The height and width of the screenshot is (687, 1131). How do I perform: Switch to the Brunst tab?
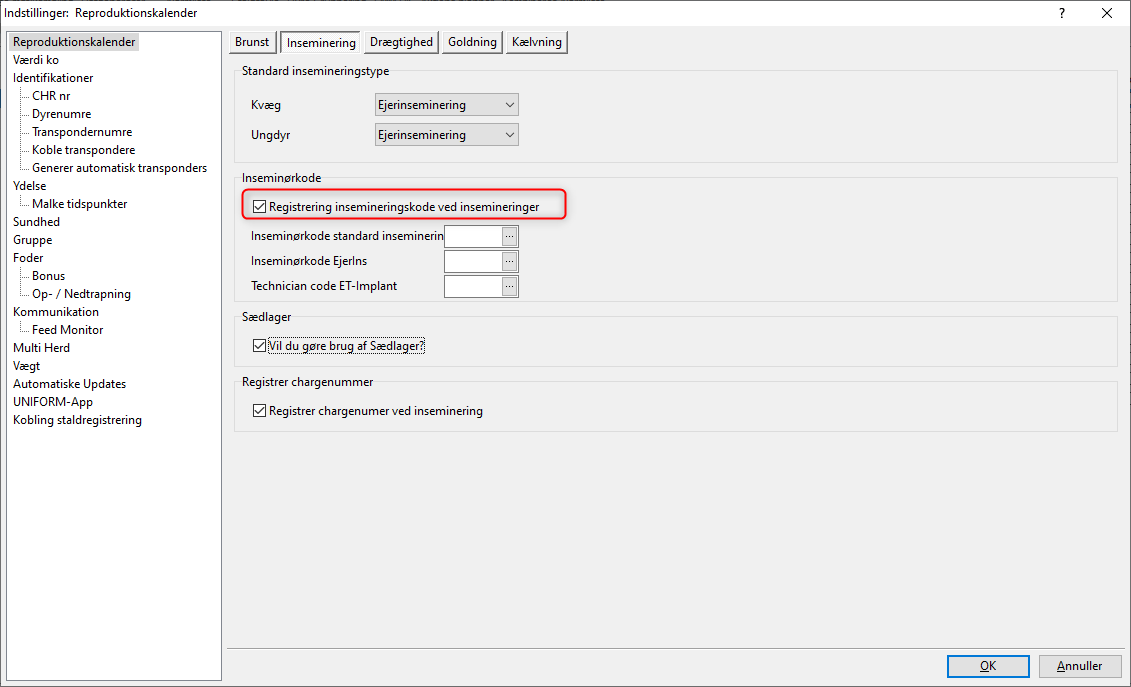point(252,42)
